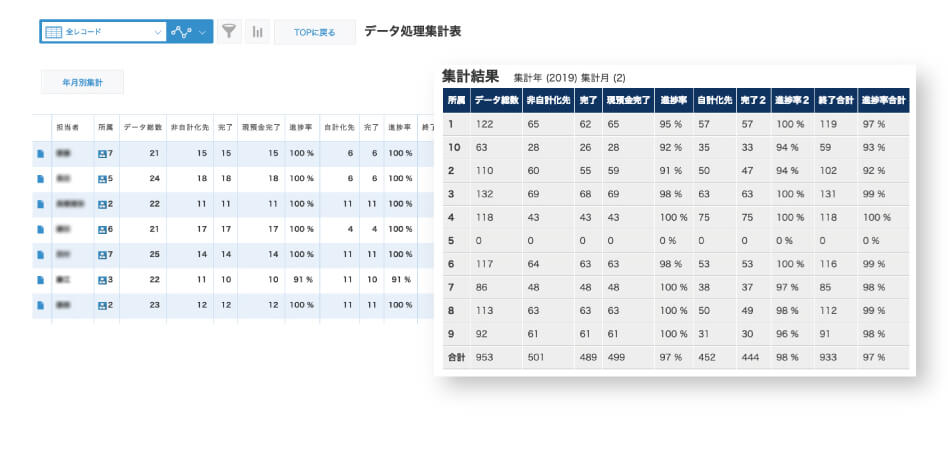Click the 非自計化先 column header in record list
948x469 pixels.
pyautogui.click(x=189, y=128)
